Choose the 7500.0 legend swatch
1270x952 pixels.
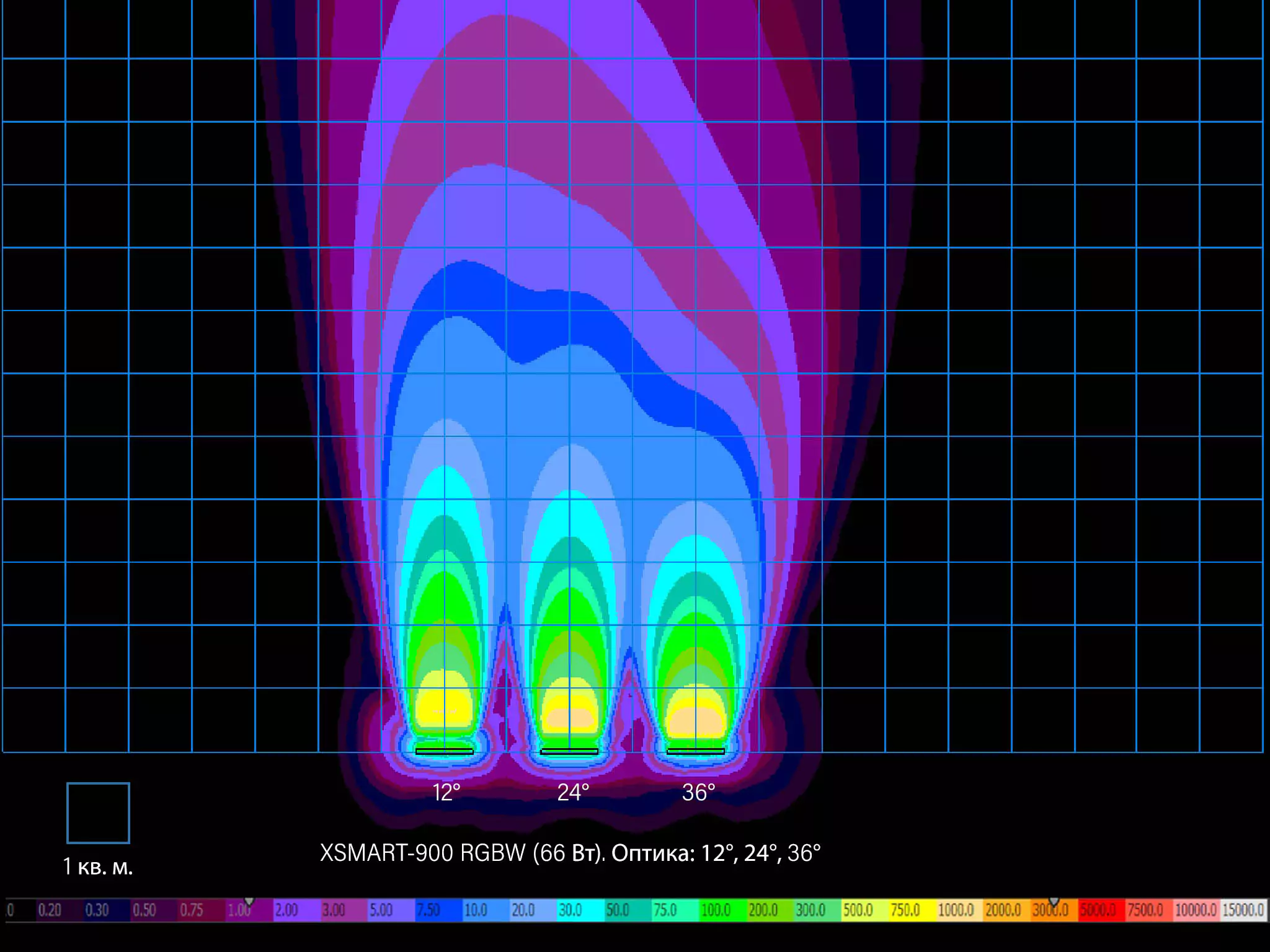click(1149, 910)
